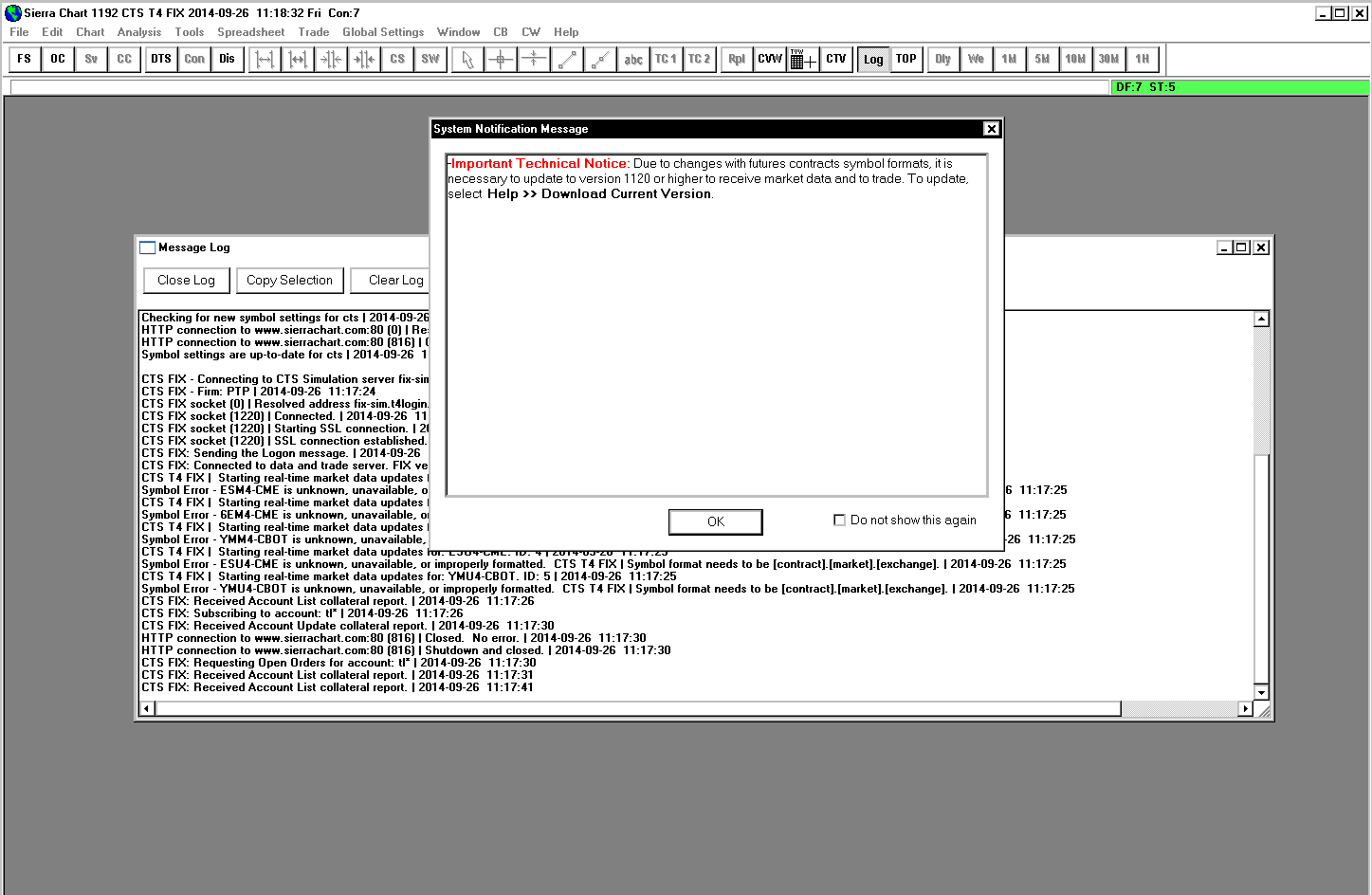Image resolution: width=1372 pixels, height=895 pixels.
Task: Open the Trade menu
Action: 314,32
